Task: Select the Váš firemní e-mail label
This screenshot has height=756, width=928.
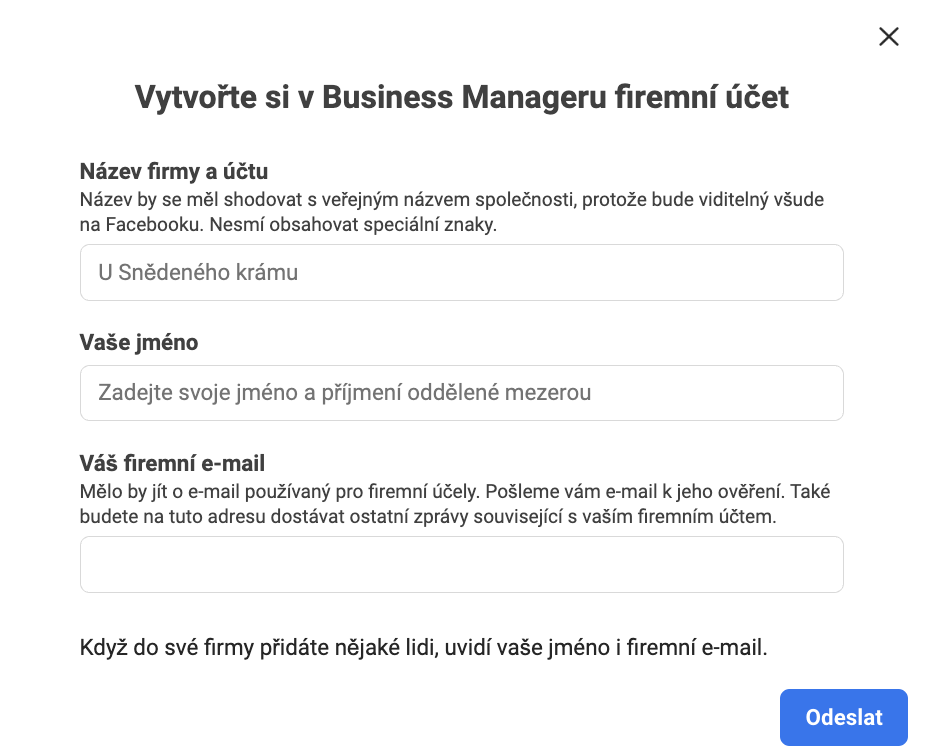Action: (x=172, y=463)
